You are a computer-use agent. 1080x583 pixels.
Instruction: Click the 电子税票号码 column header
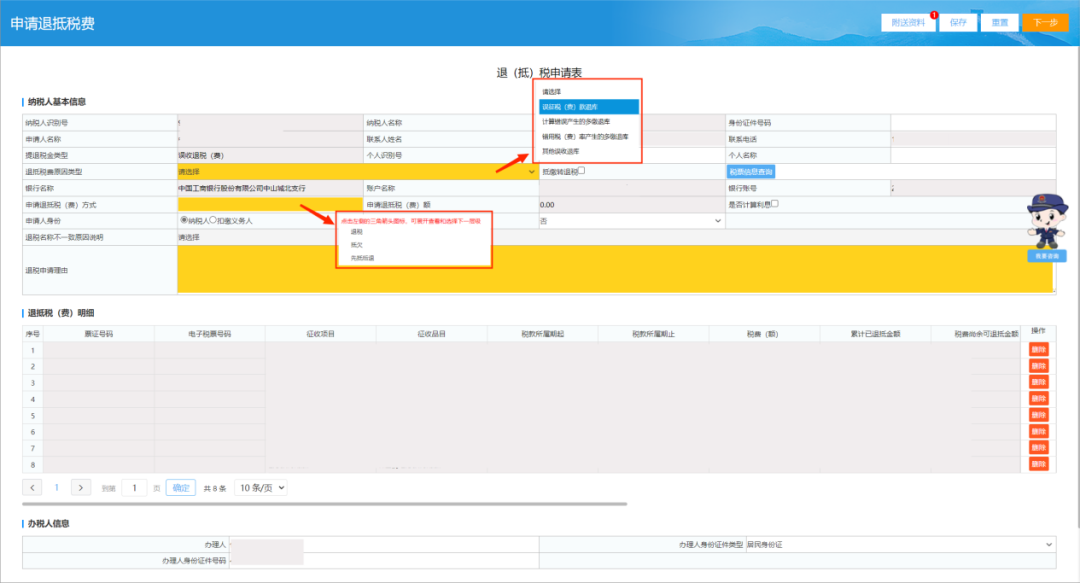point(209,334)
